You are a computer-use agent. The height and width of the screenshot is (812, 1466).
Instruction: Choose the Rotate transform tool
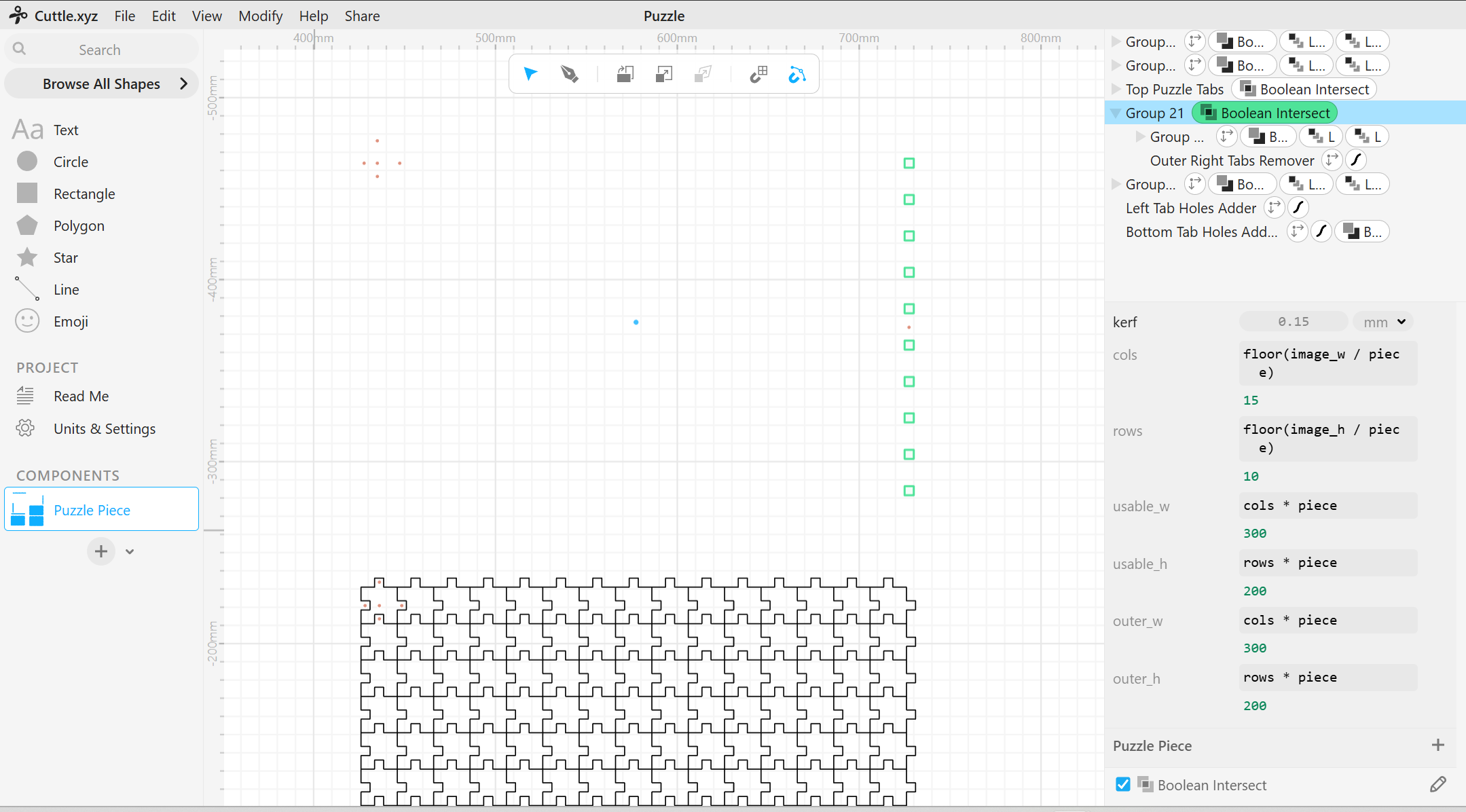(625, 74)
